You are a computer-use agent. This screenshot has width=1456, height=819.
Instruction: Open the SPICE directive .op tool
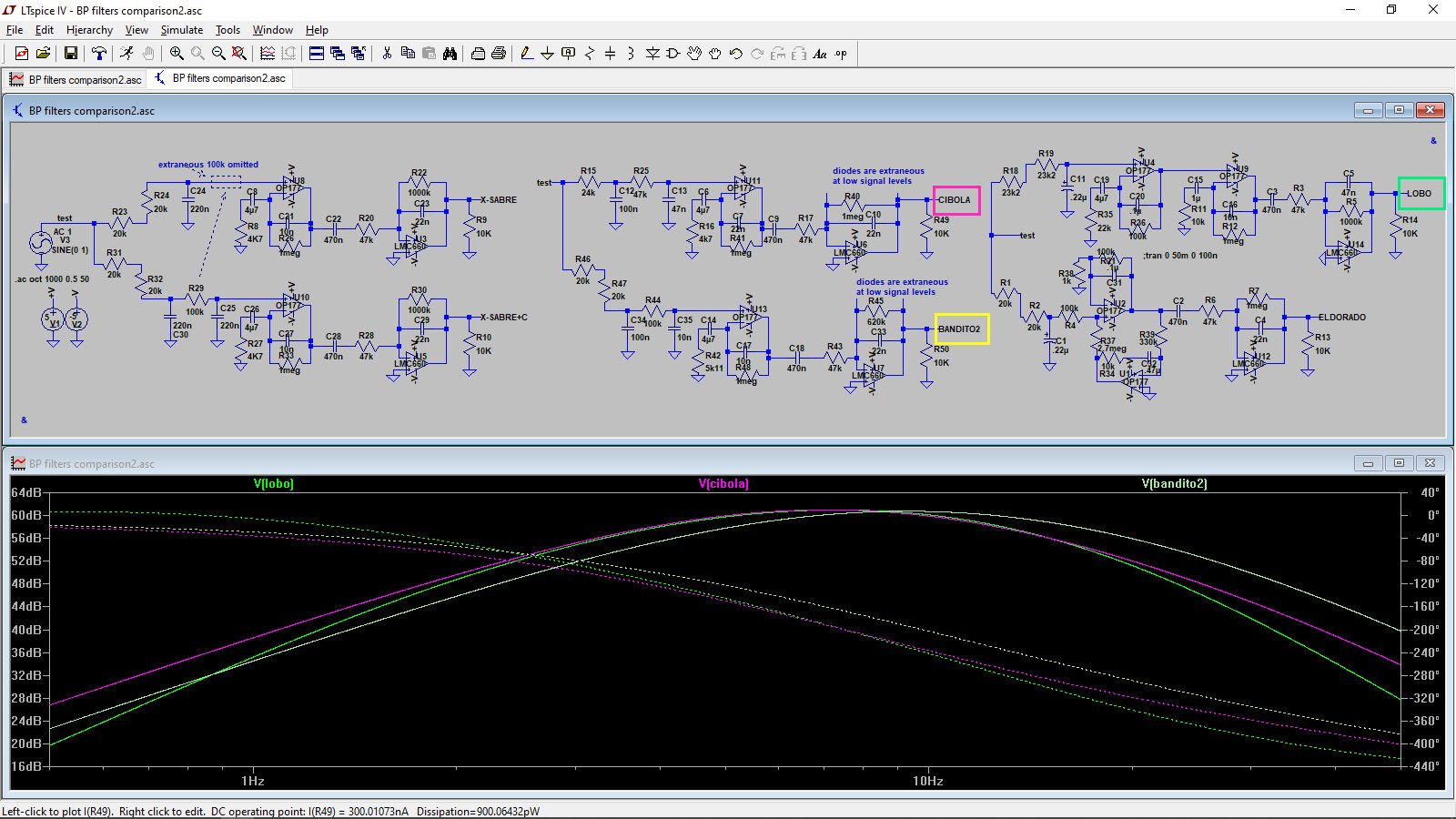(x=841, y=54)
